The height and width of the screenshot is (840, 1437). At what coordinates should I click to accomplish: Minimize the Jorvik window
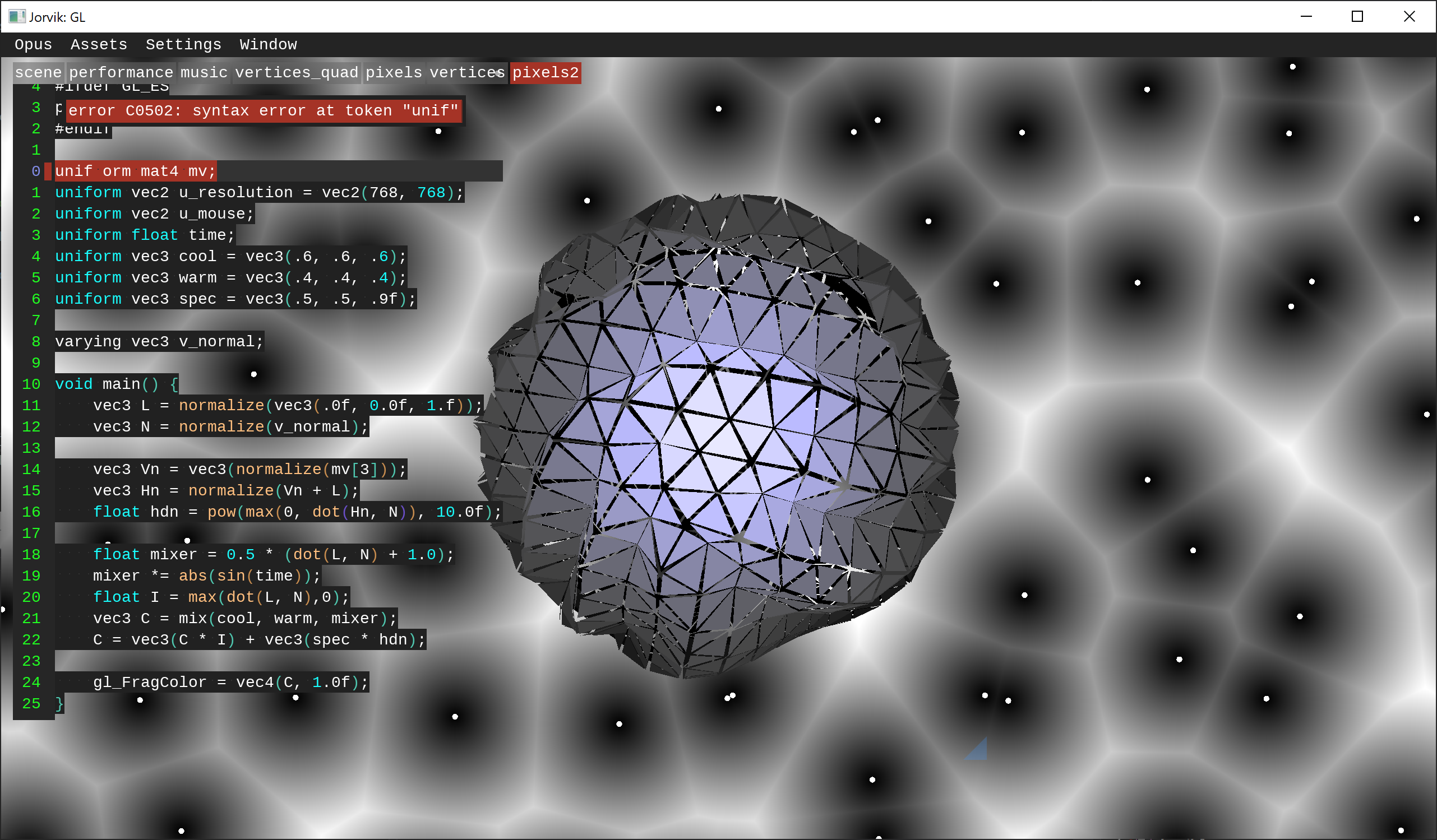[x=1306, y=16]
